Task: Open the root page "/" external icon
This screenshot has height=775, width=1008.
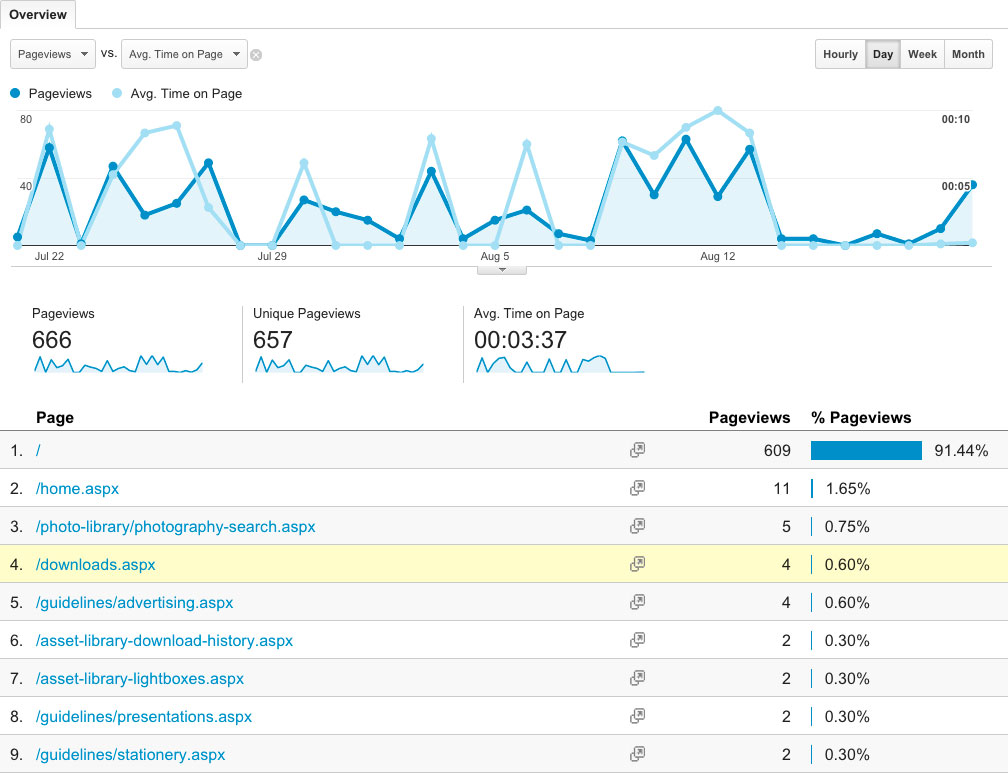Action: point(637,450)
